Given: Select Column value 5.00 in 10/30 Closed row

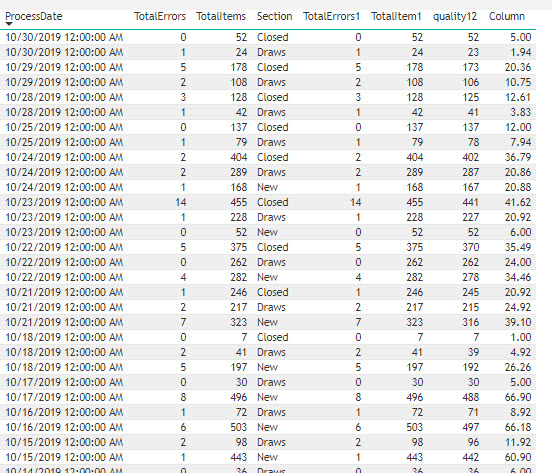Looking at the screenshot, I should (x=521, y=37).
